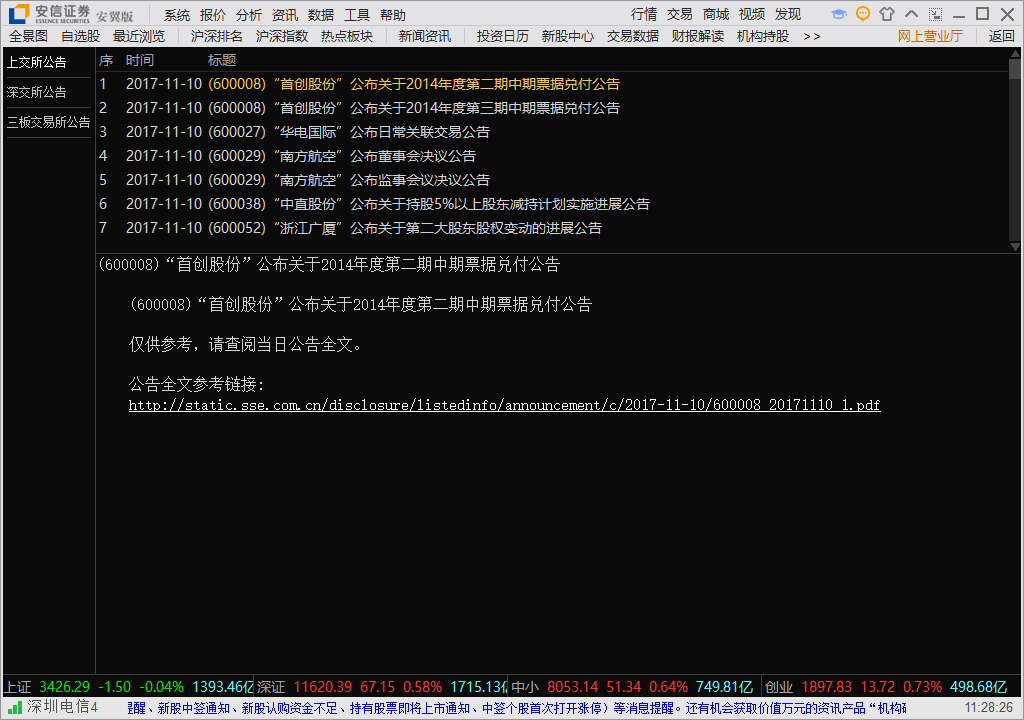
Task: Click the 深圳电信4 server status
Action: pos(62,707)
